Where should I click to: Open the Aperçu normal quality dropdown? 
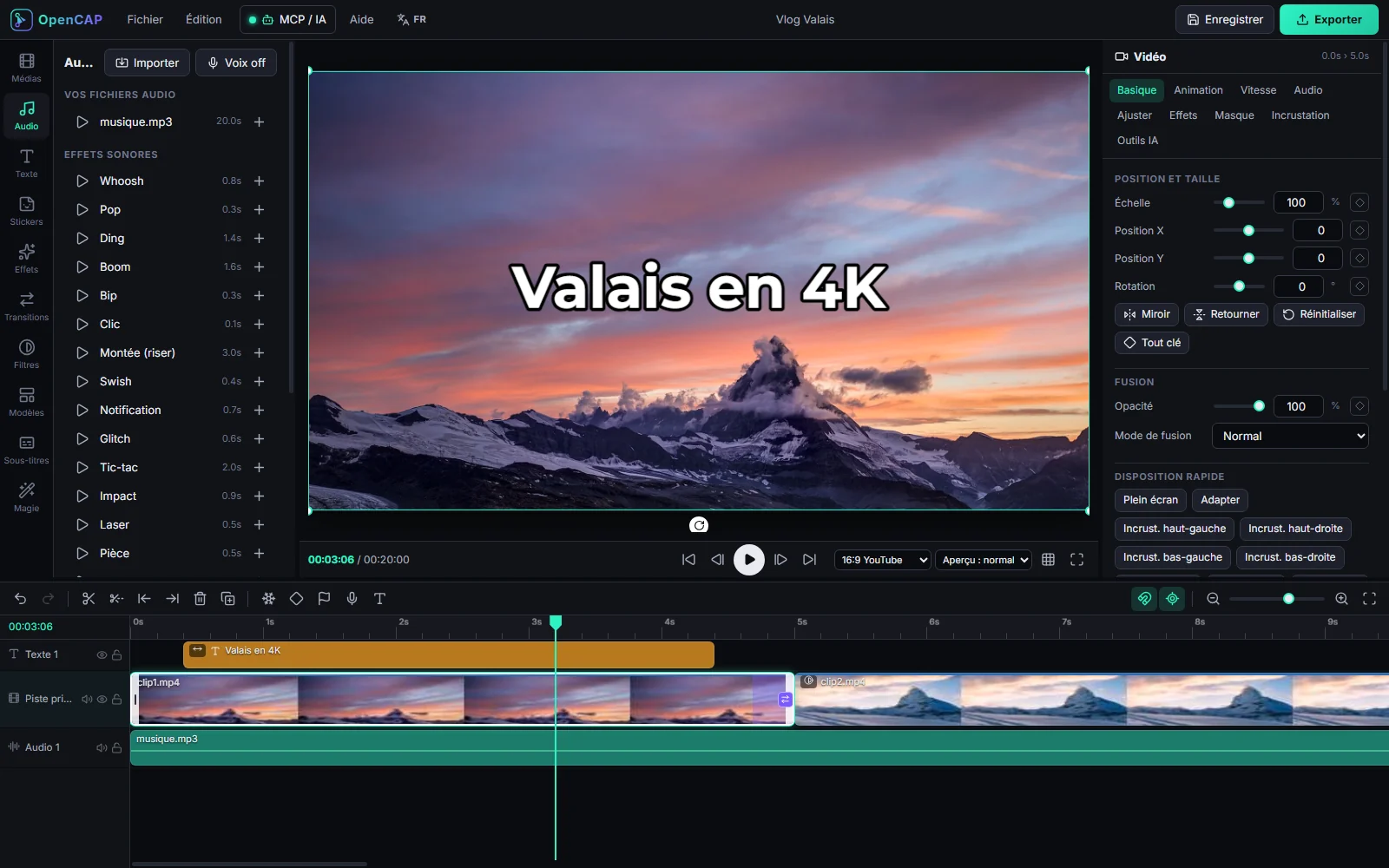(984, 560)
